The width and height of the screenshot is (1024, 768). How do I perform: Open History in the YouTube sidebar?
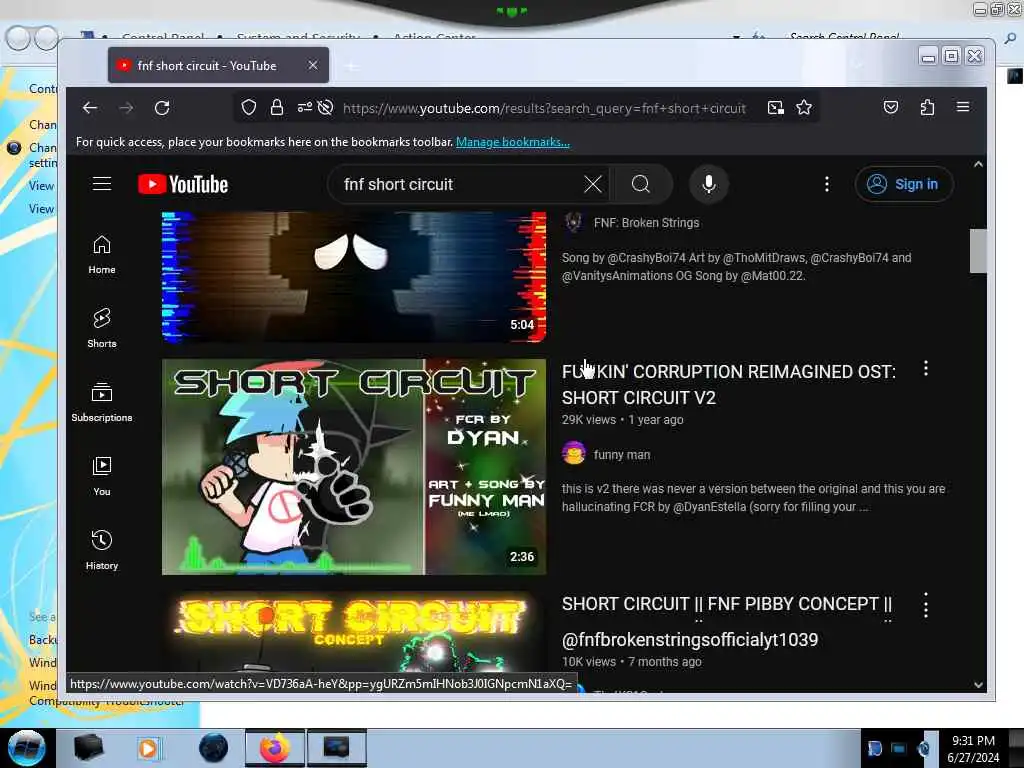[x=102, y=550]
